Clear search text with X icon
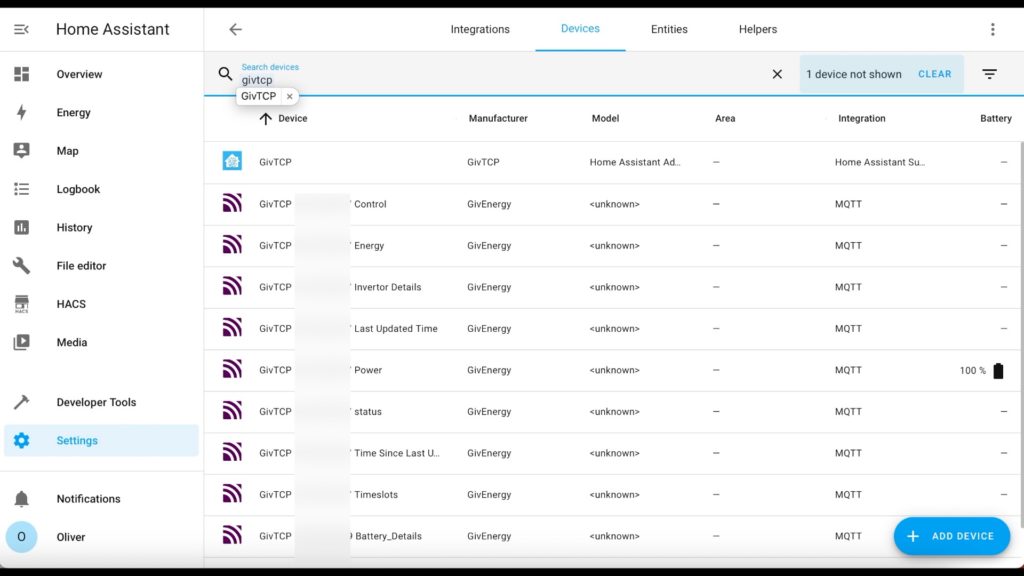 [776, 74]
